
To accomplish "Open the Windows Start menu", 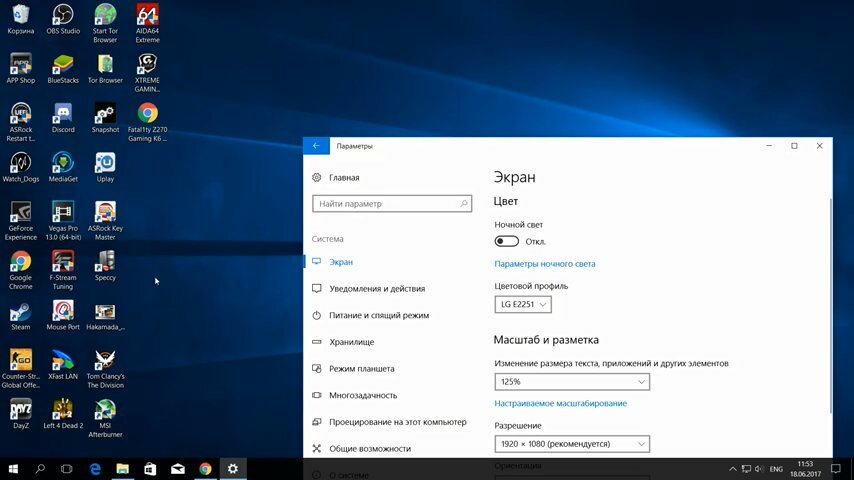I will click(13, 469).
